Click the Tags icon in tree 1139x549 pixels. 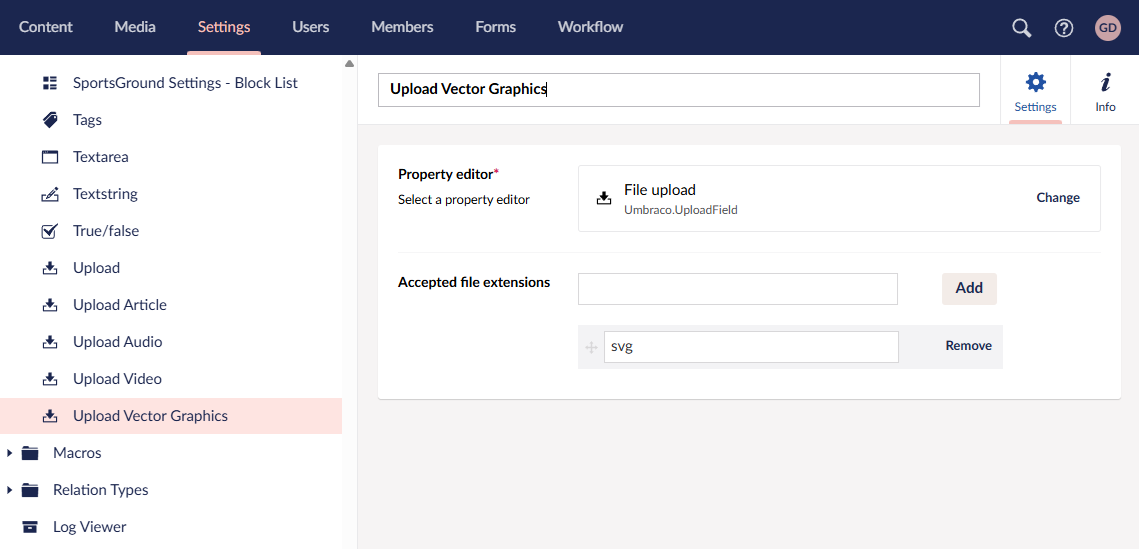(x=49, y=120)
